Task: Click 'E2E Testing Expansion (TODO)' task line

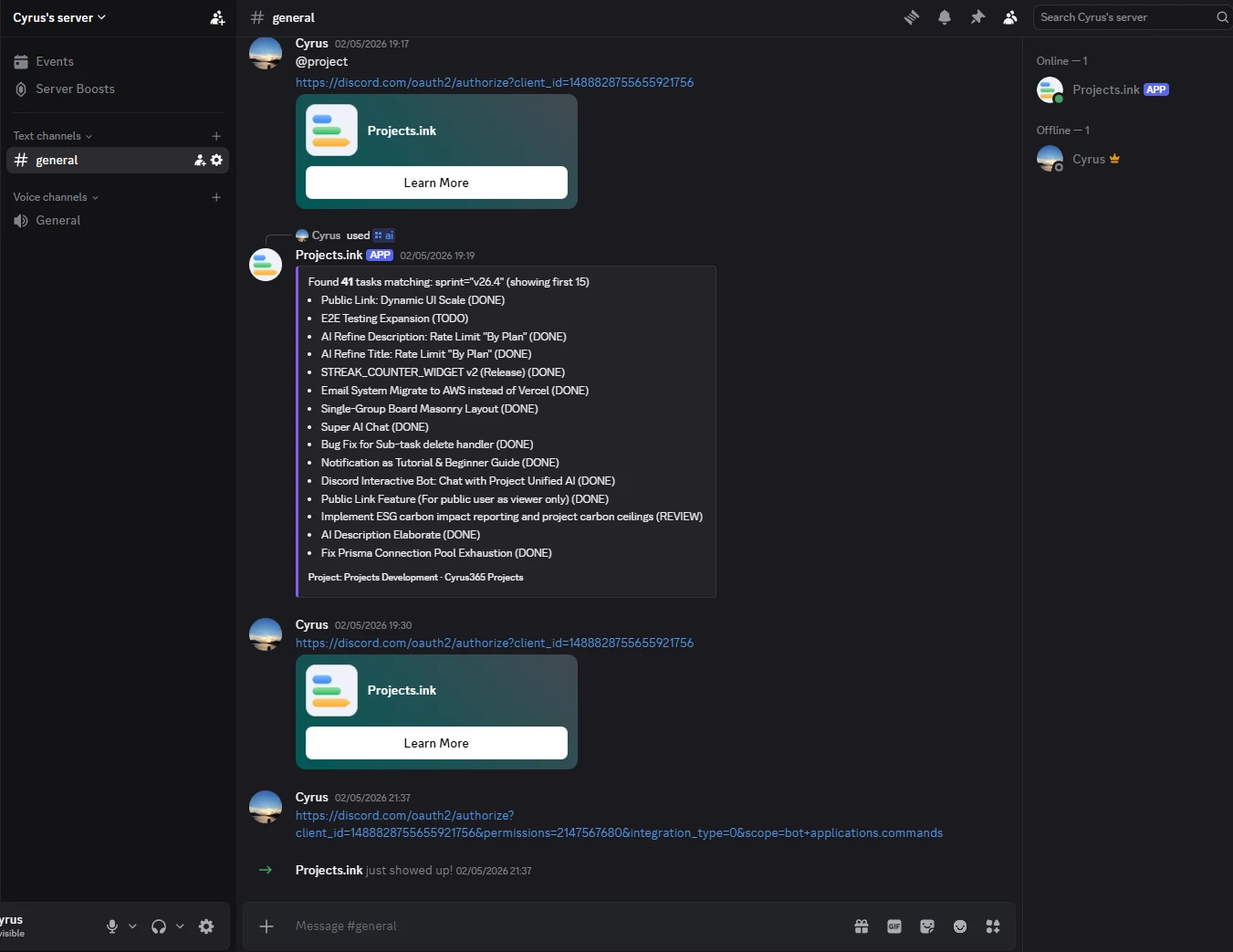Action: (x=394, y=319)
